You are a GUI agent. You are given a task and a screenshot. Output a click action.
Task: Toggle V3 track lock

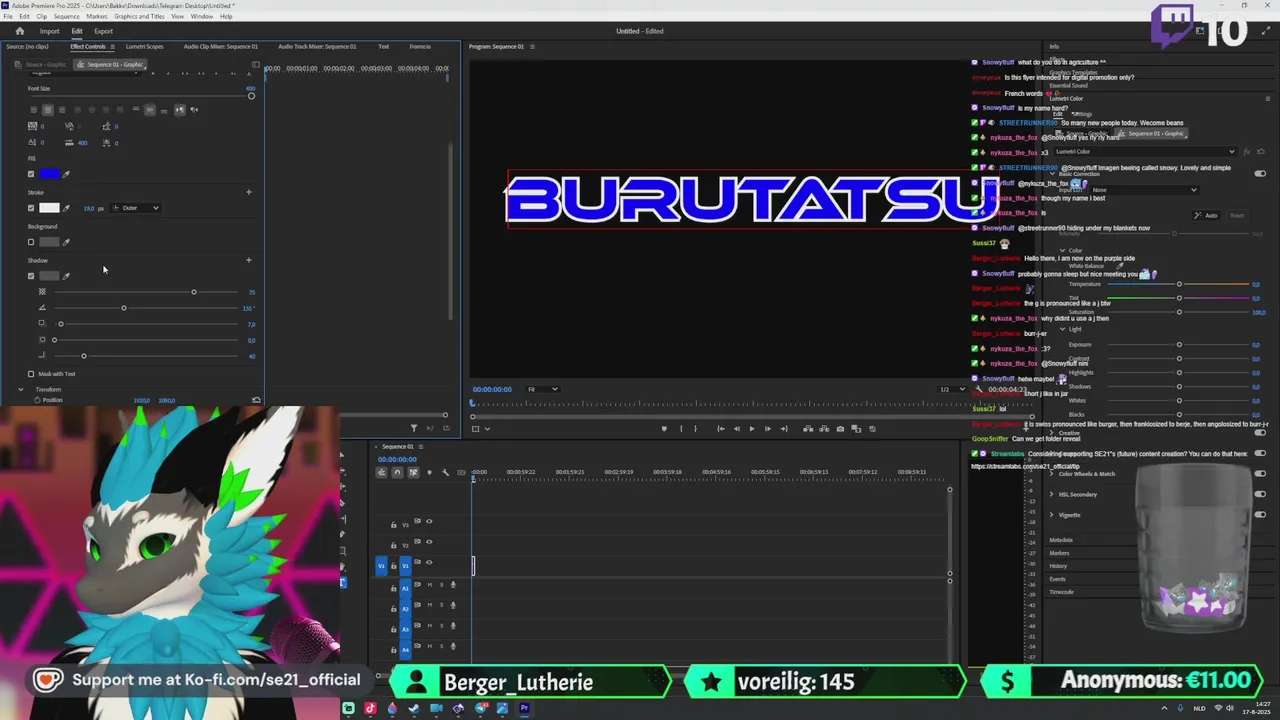point(393,524)
